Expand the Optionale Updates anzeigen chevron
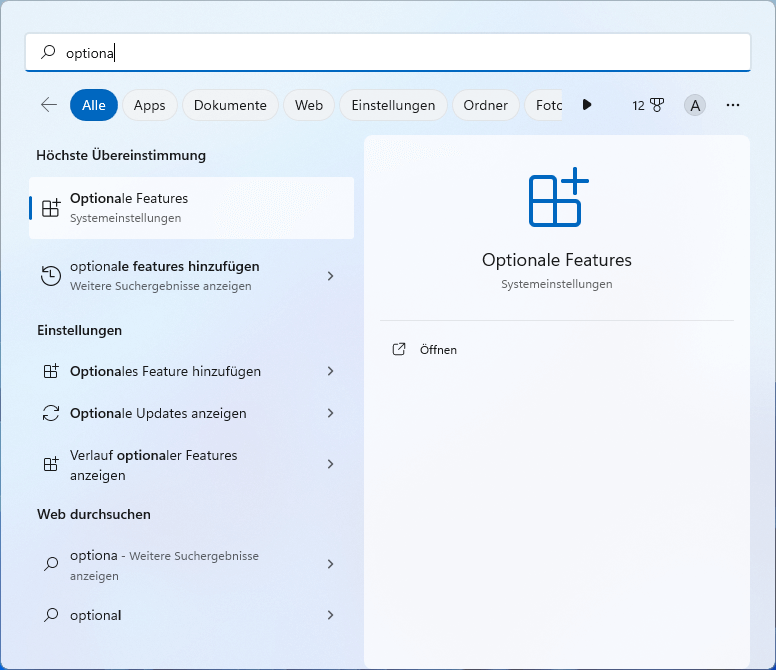This screenshot has height=670, width=776. click(x=331, y=413)
